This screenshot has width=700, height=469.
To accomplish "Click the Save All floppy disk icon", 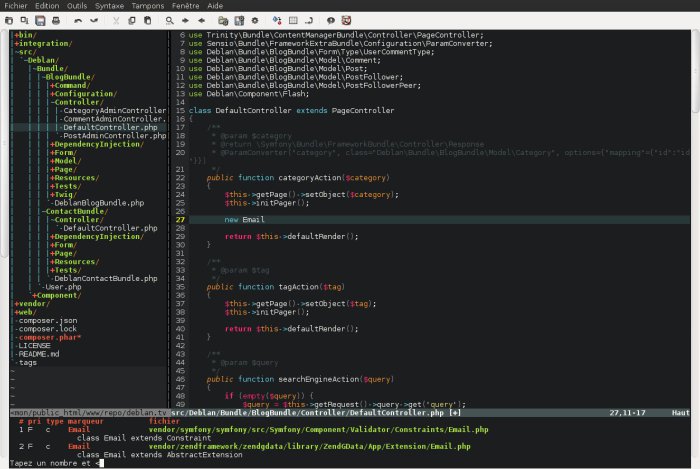I will [x=40, y=21].
